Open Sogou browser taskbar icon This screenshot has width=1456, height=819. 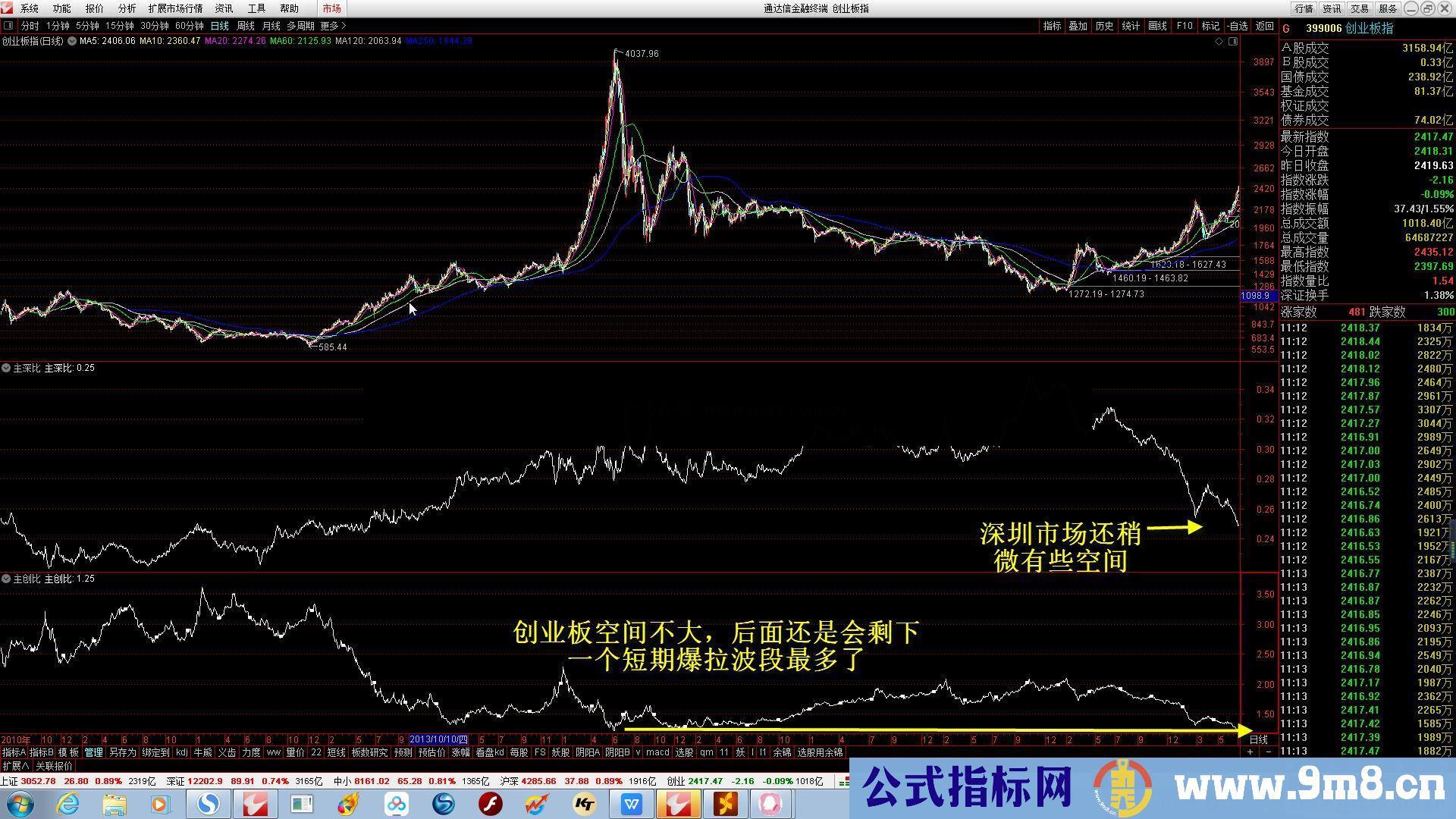(209, 804)
